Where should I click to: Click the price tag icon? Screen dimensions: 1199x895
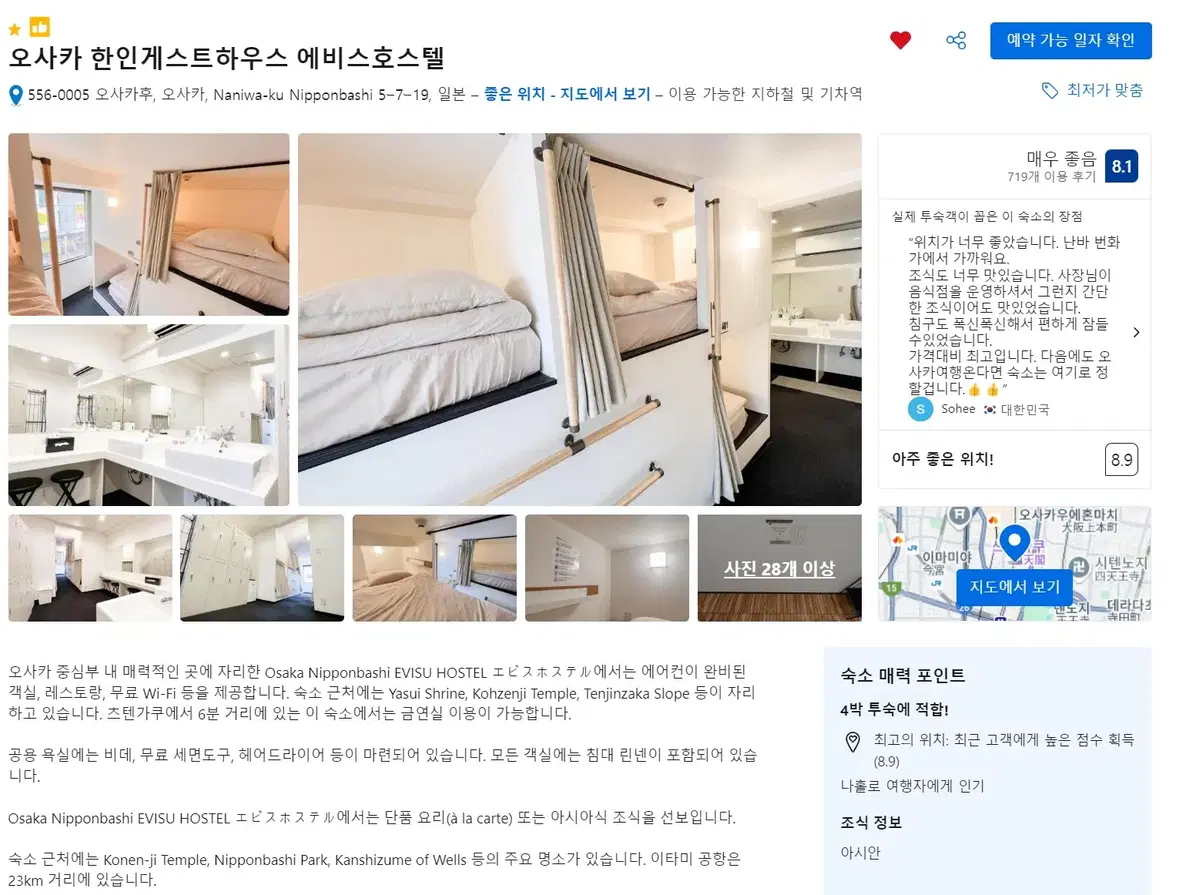pyautogui.click(x=1050, y=90)
